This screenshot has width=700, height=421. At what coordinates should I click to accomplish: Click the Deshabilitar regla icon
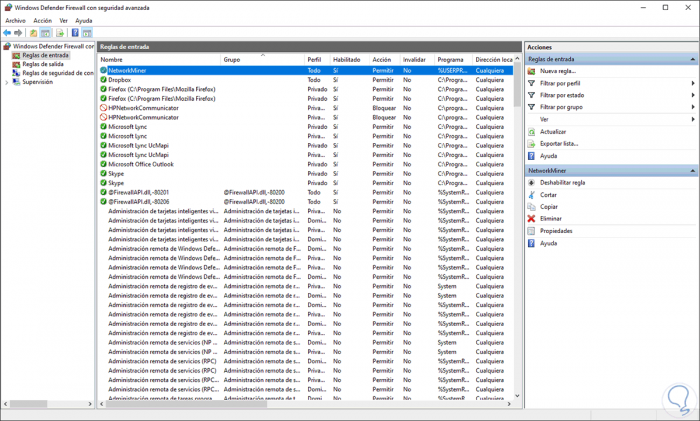[531, 183]
